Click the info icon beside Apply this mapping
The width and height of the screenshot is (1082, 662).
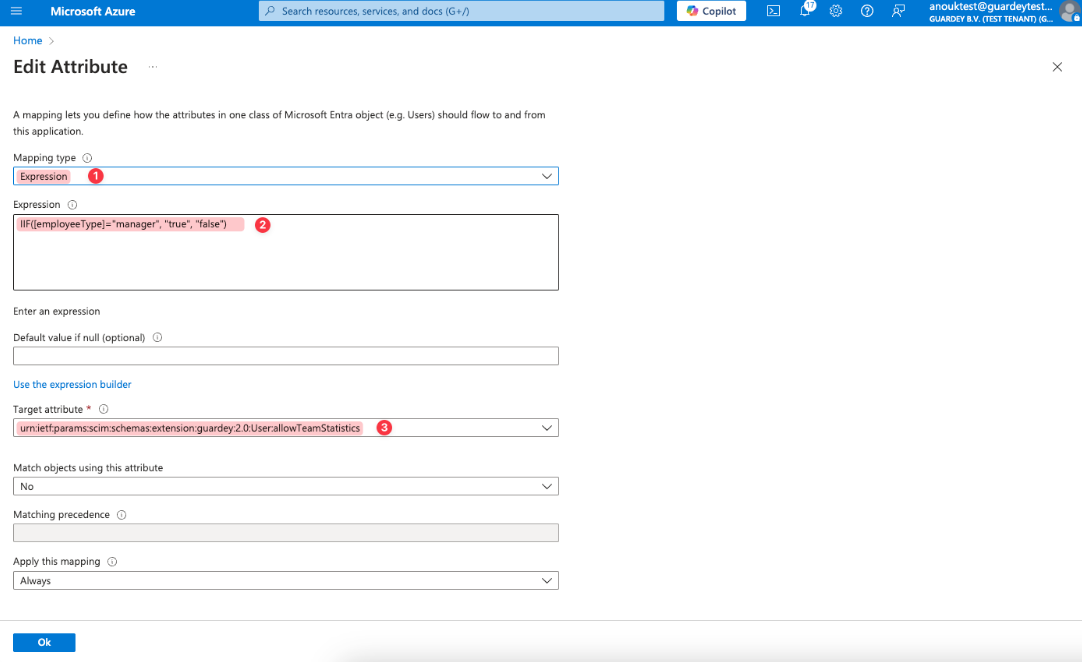112,562
